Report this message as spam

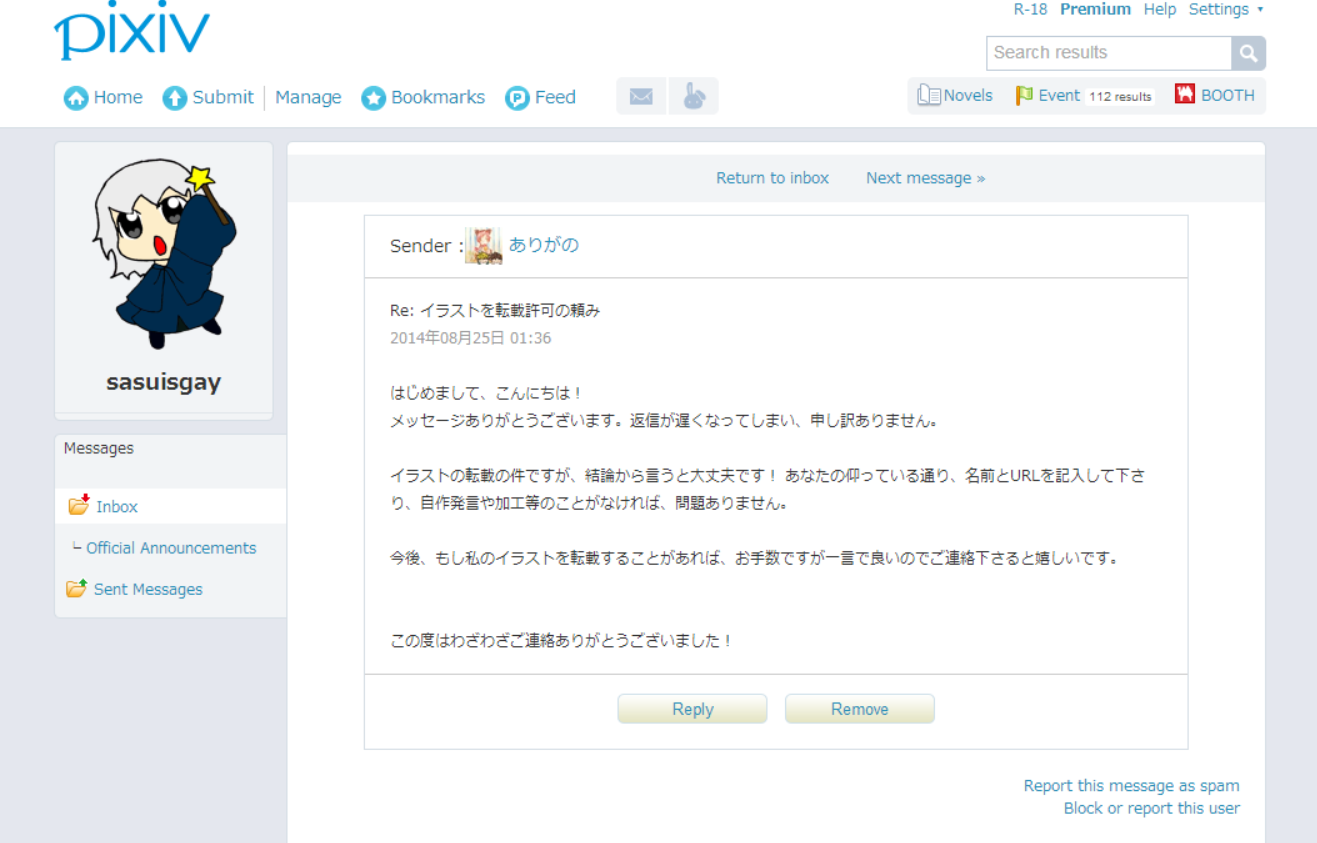pos(1131,786)
